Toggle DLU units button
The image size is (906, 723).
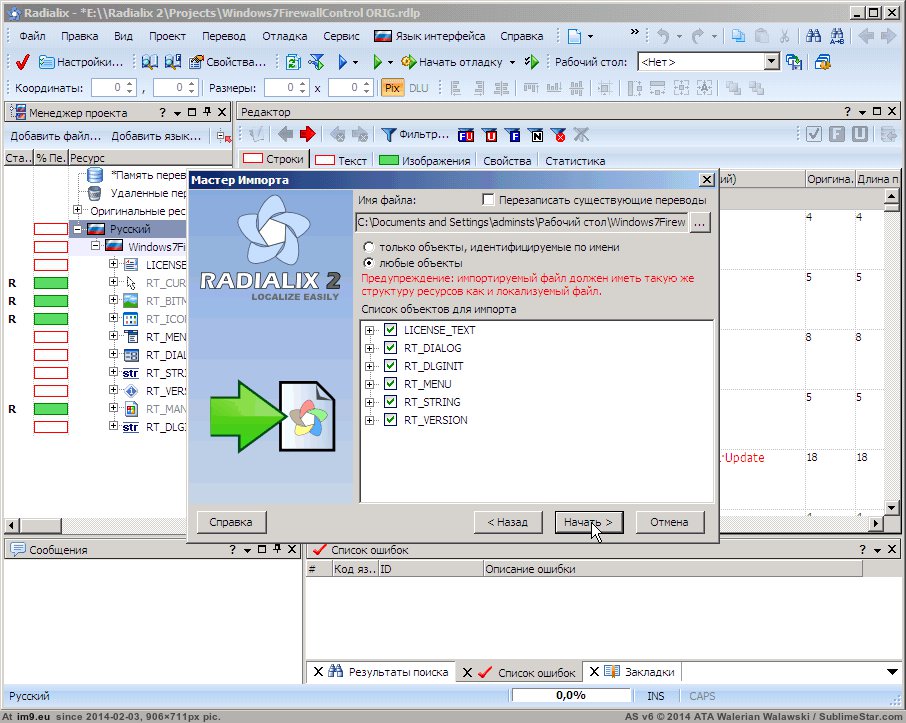[x=418, y=88]
